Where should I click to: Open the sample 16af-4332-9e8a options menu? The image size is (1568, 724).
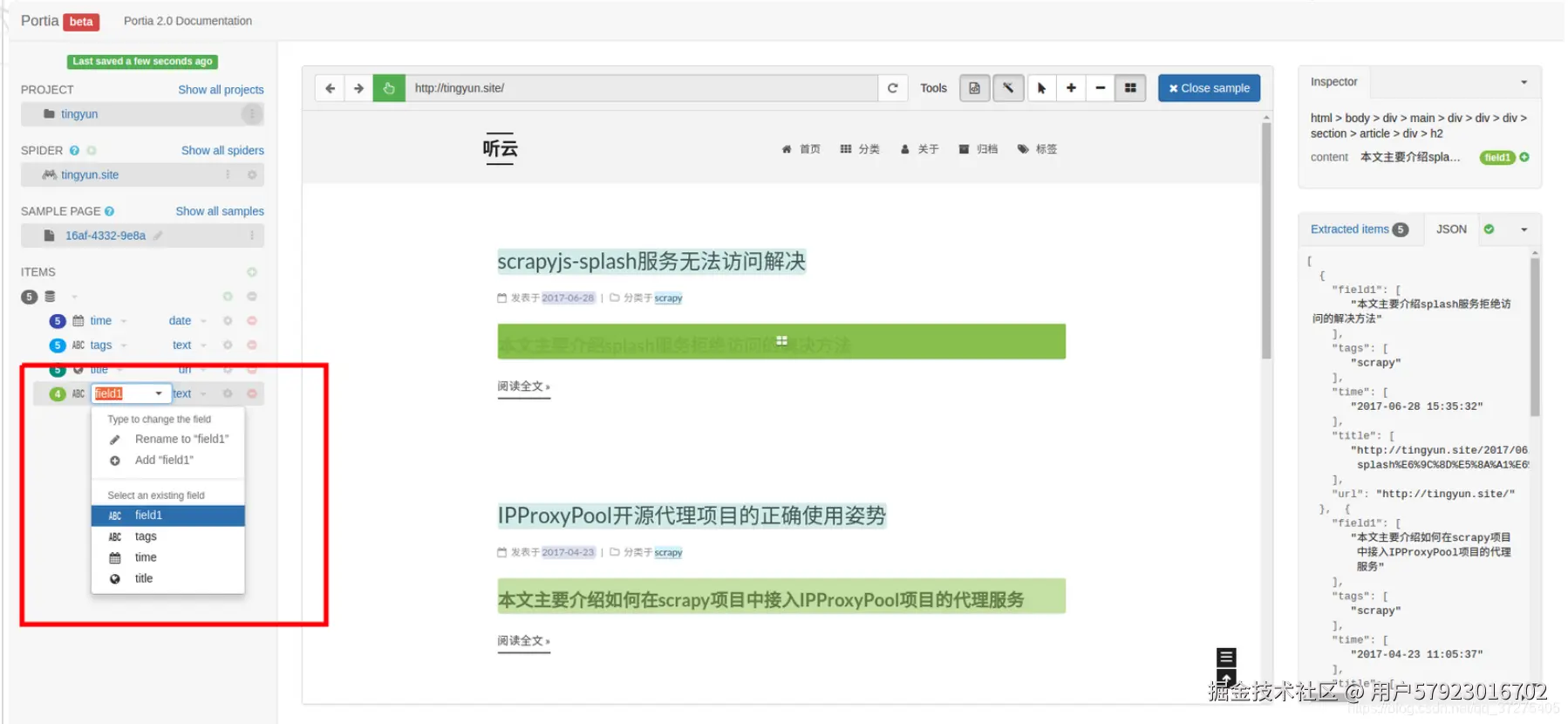[252, 236]
